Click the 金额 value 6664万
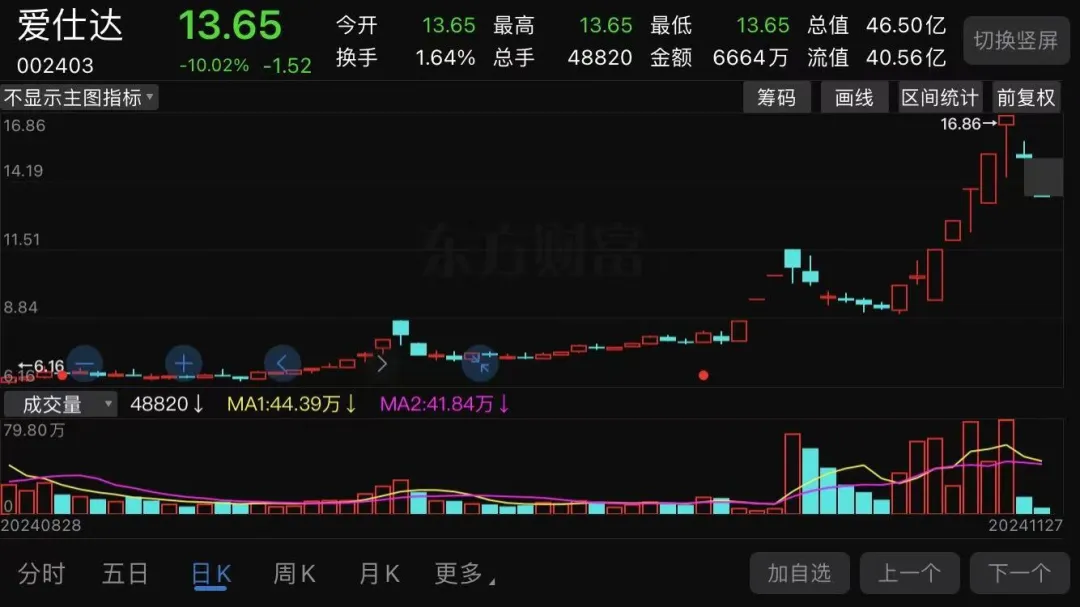The width and height of the screenshot is (1080, 607). [x=750, y=57]
